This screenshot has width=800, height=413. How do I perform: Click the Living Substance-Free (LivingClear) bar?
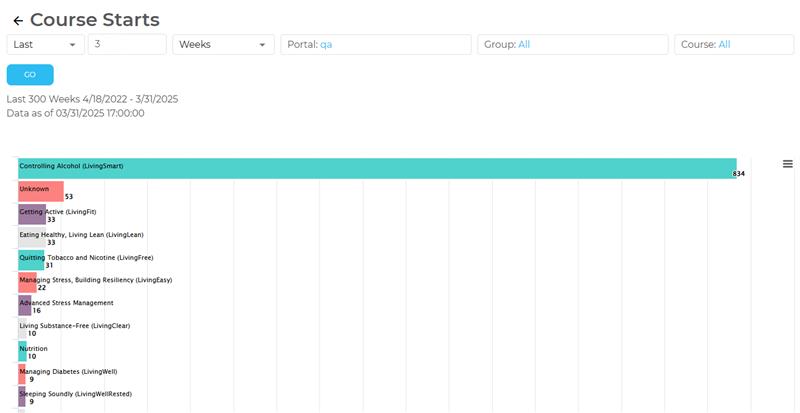[x=22, y=328]
